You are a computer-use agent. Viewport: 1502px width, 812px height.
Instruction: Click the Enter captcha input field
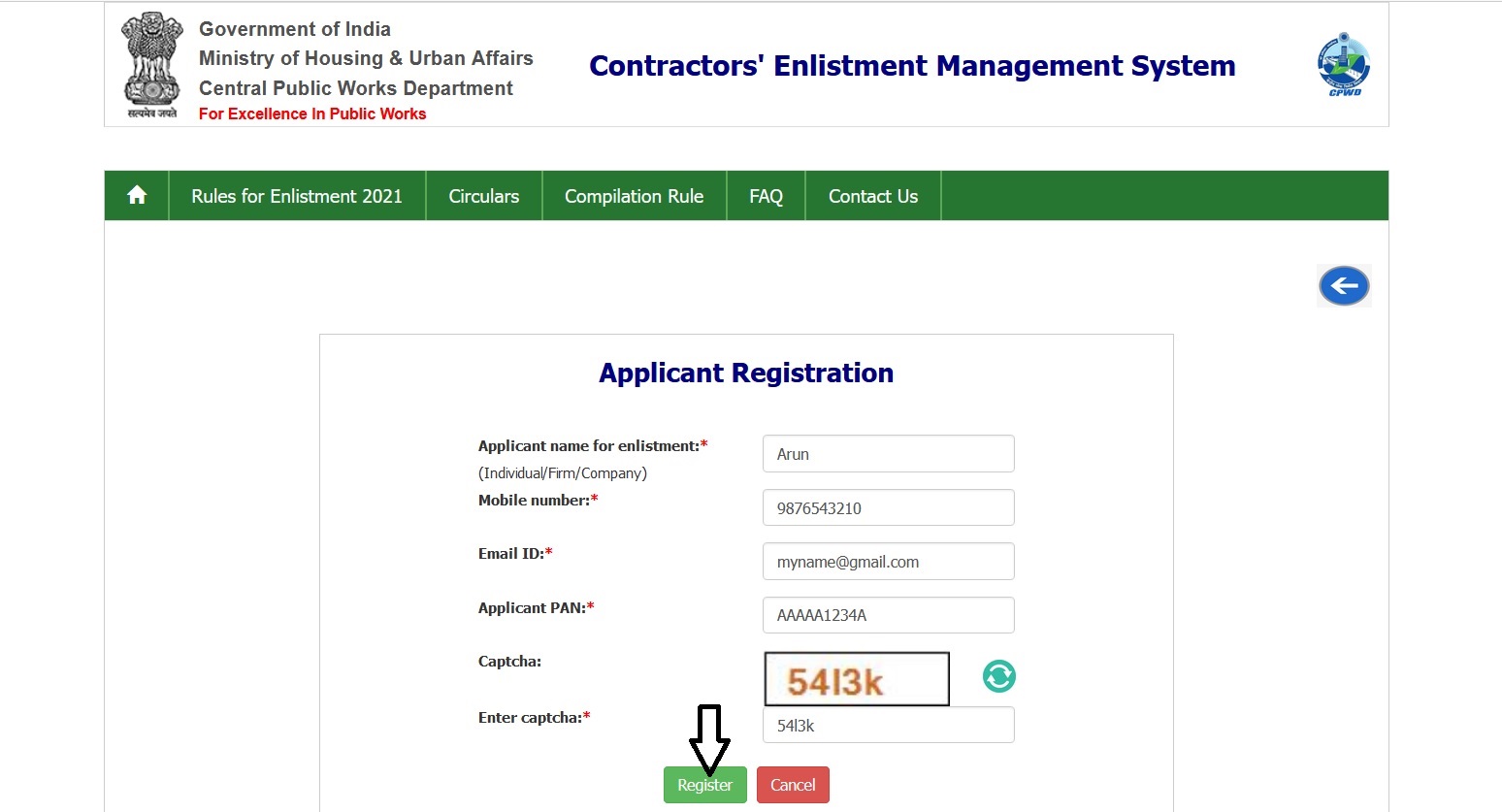(x=888, y=726)
